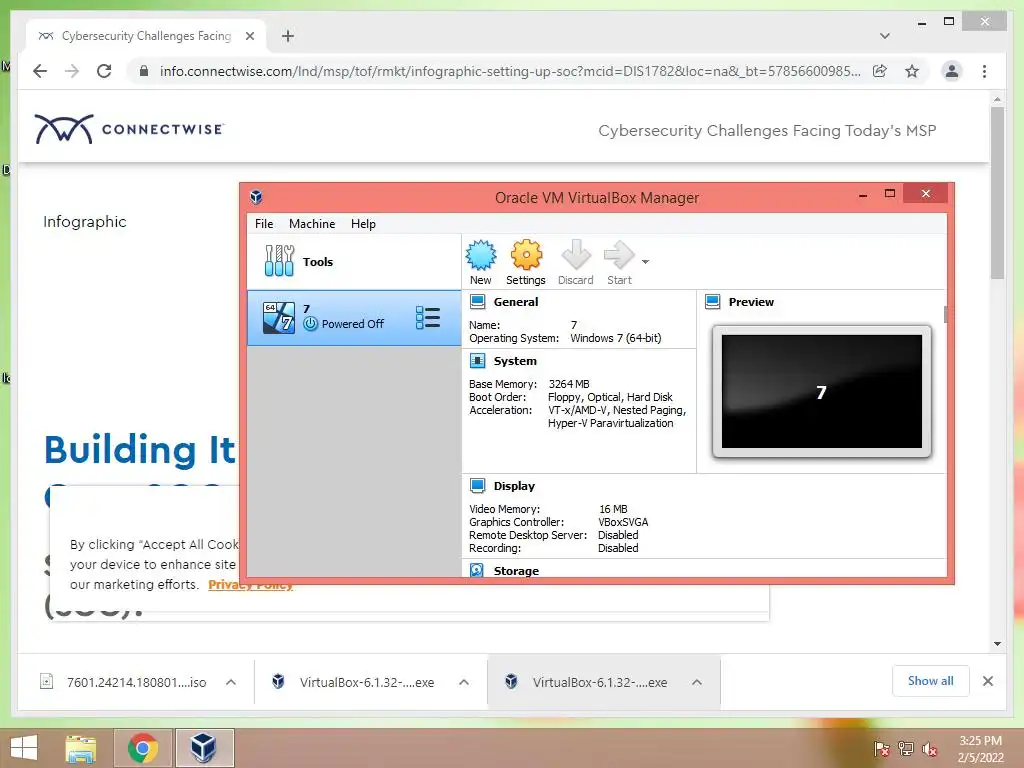Select the virtual machine named 7
This screenshot has width=1024, height=768.
pos(354,318)
